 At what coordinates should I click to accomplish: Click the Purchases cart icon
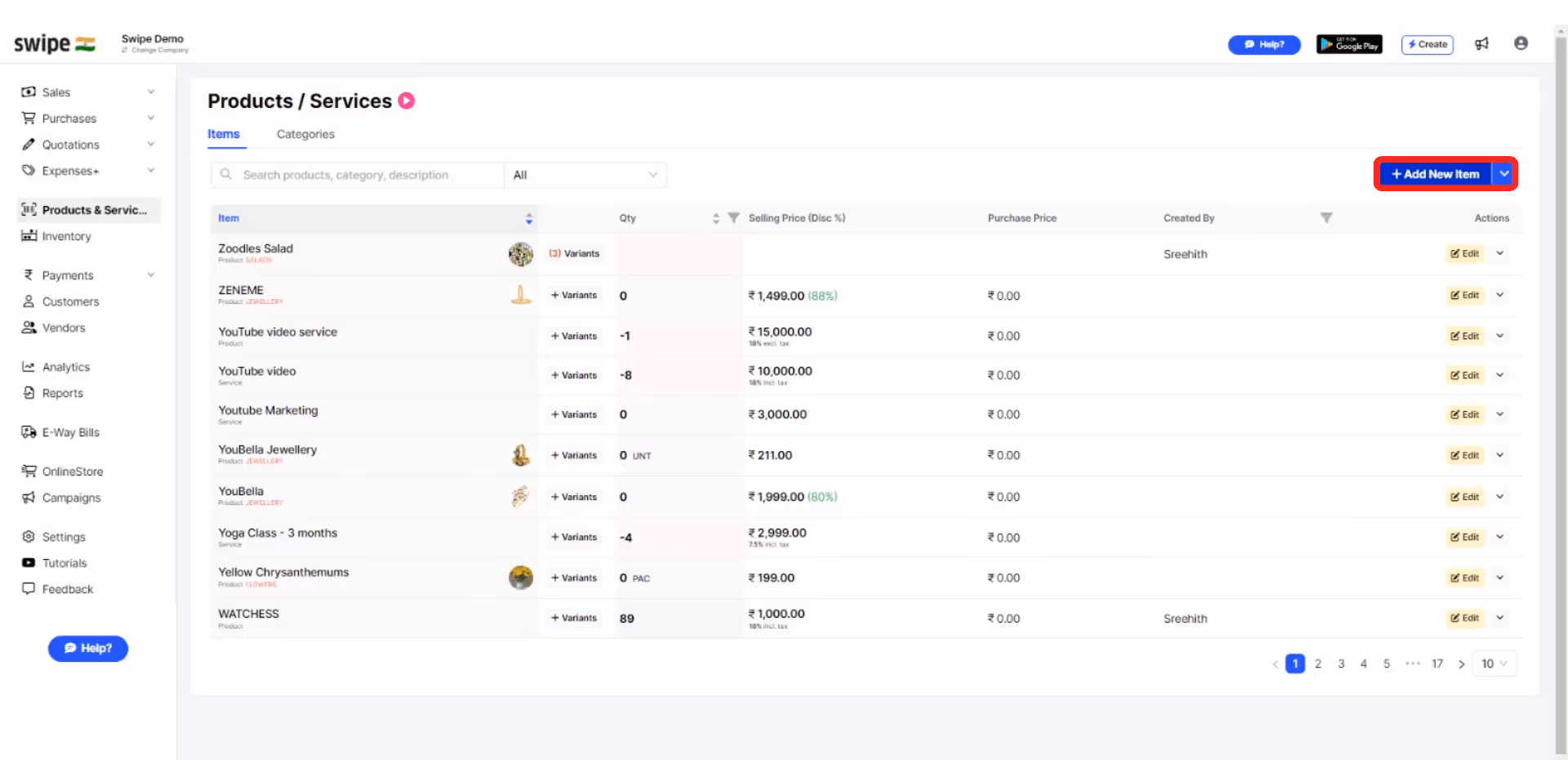[x=29, y=118]
